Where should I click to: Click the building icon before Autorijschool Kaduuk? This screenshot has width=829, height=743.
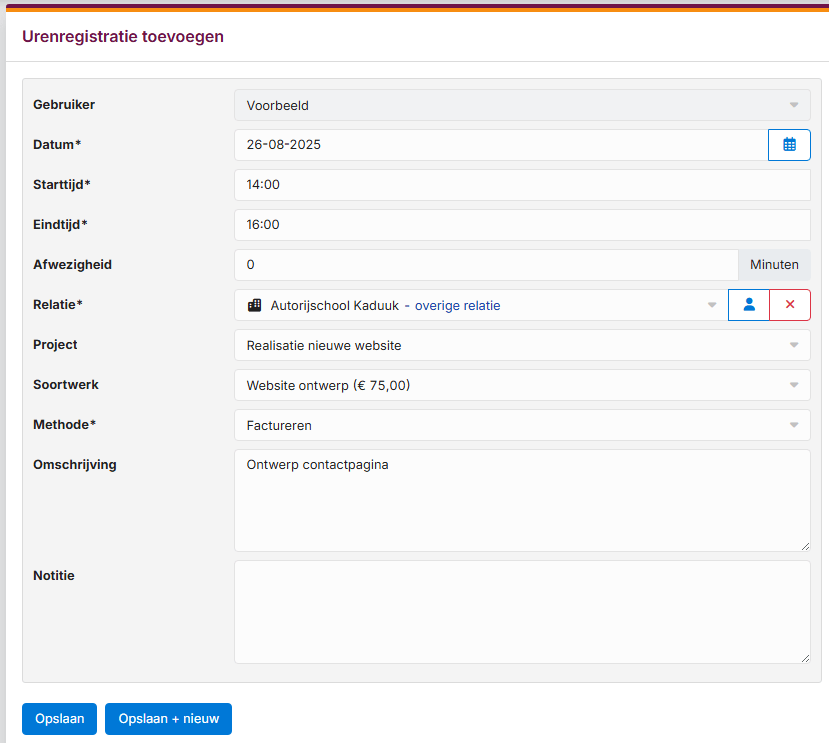254,305
